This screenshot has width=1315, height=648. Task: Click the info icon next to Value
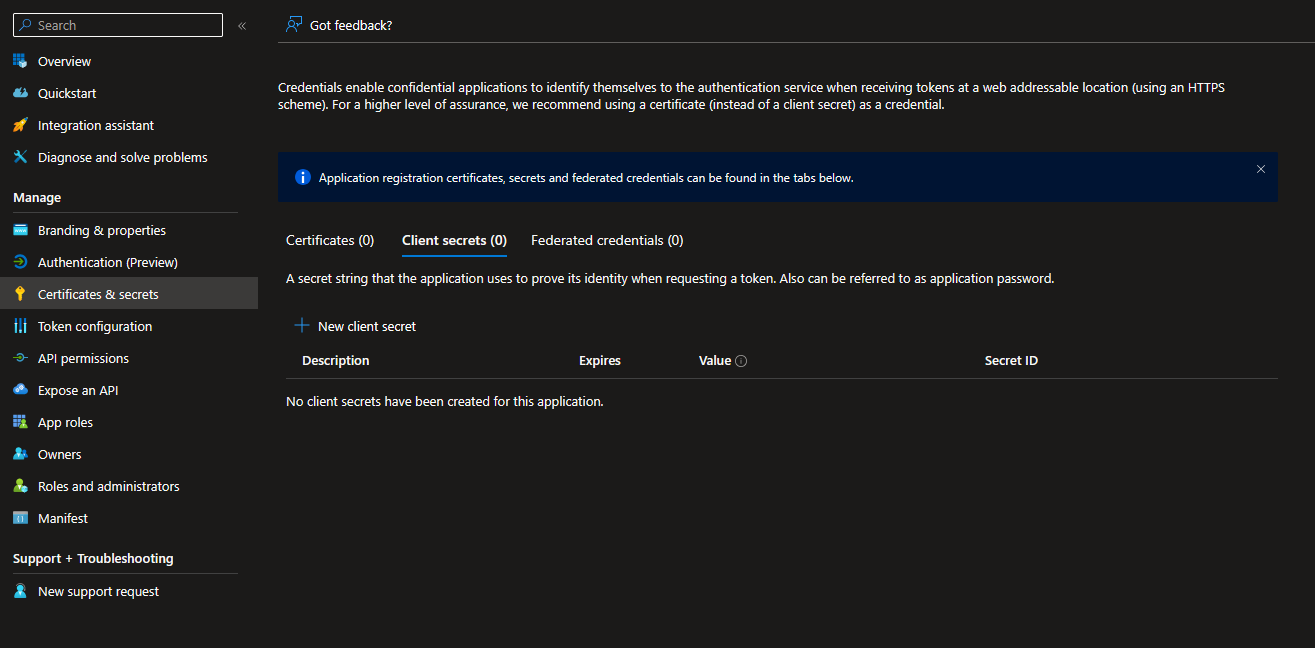tap(741, 361)
